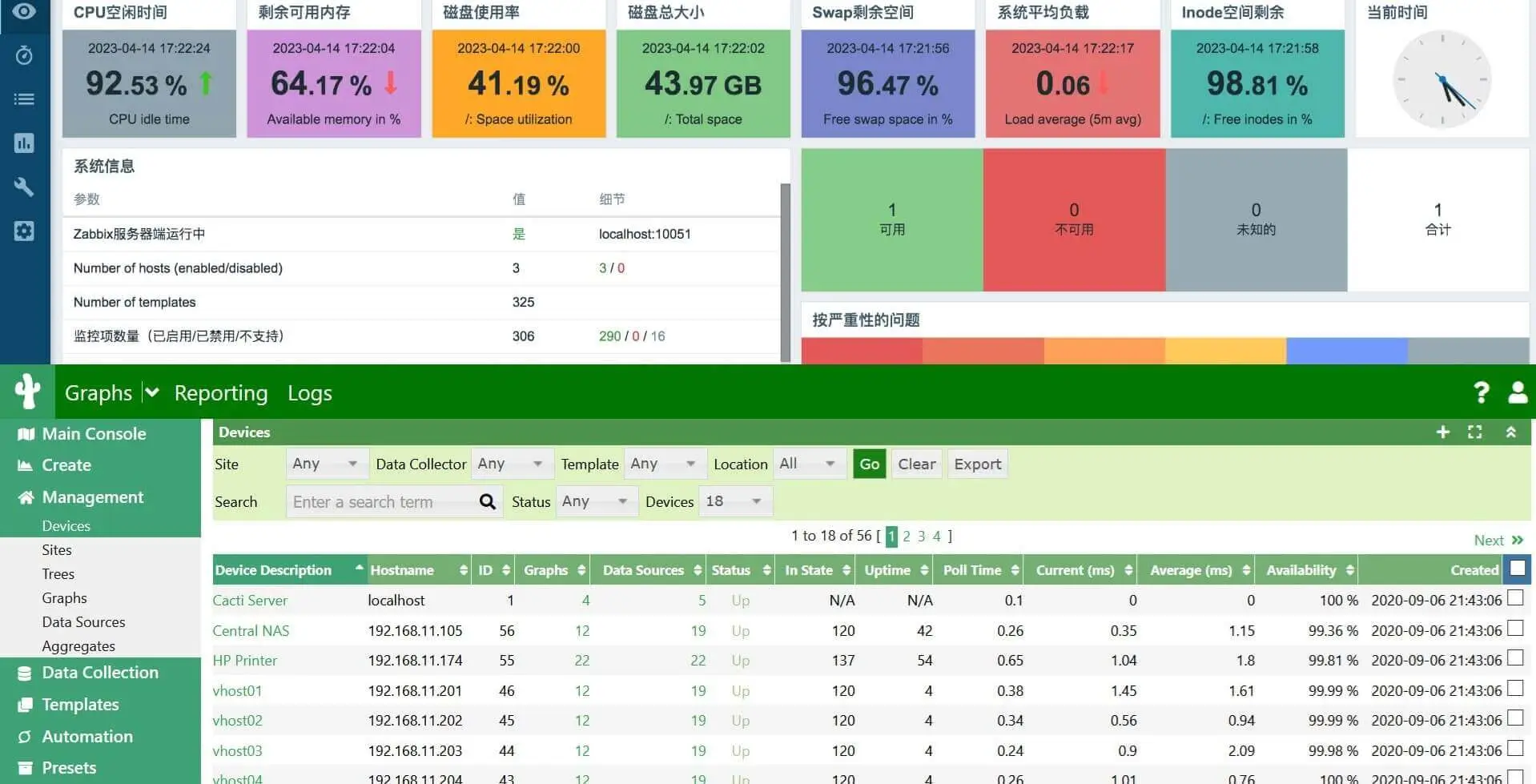Viewport: 1536px width, 784px height.
Task: Click the plus icon in Devices header
Action: pyautogui.click(x=1443, y=432)
